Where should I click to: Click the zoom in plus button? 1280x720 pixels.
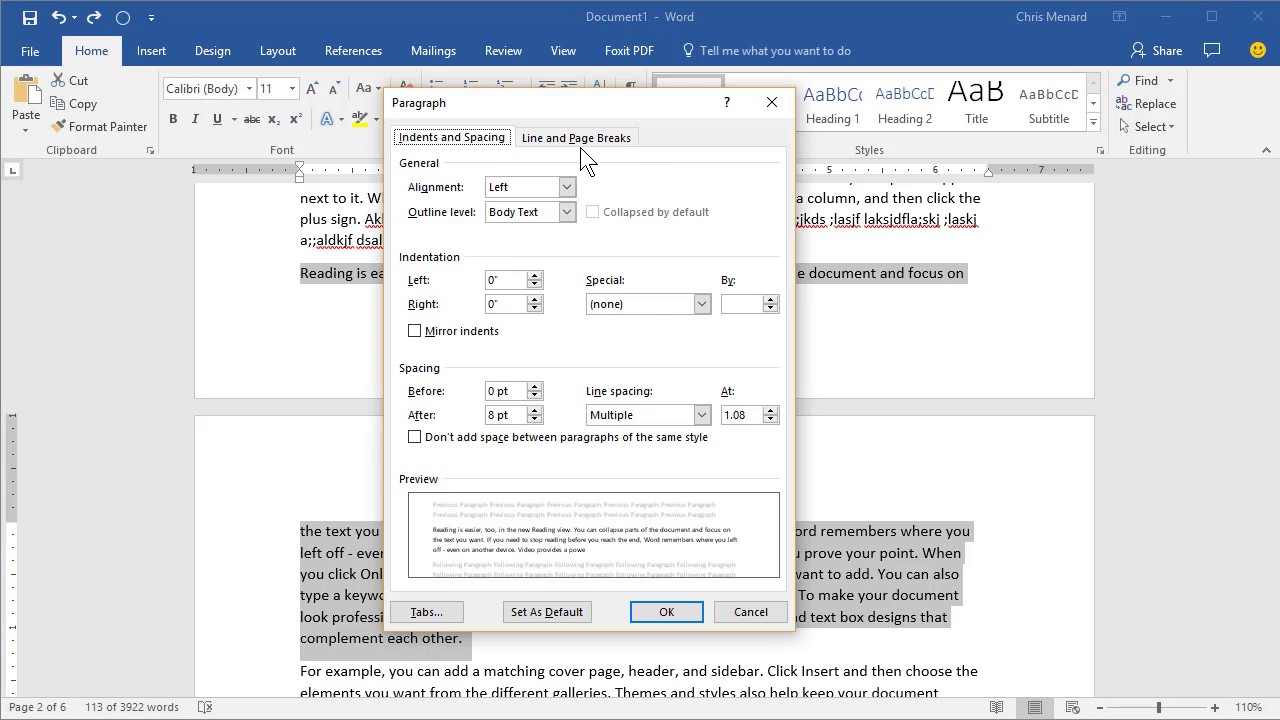[x=1216, y=707]
